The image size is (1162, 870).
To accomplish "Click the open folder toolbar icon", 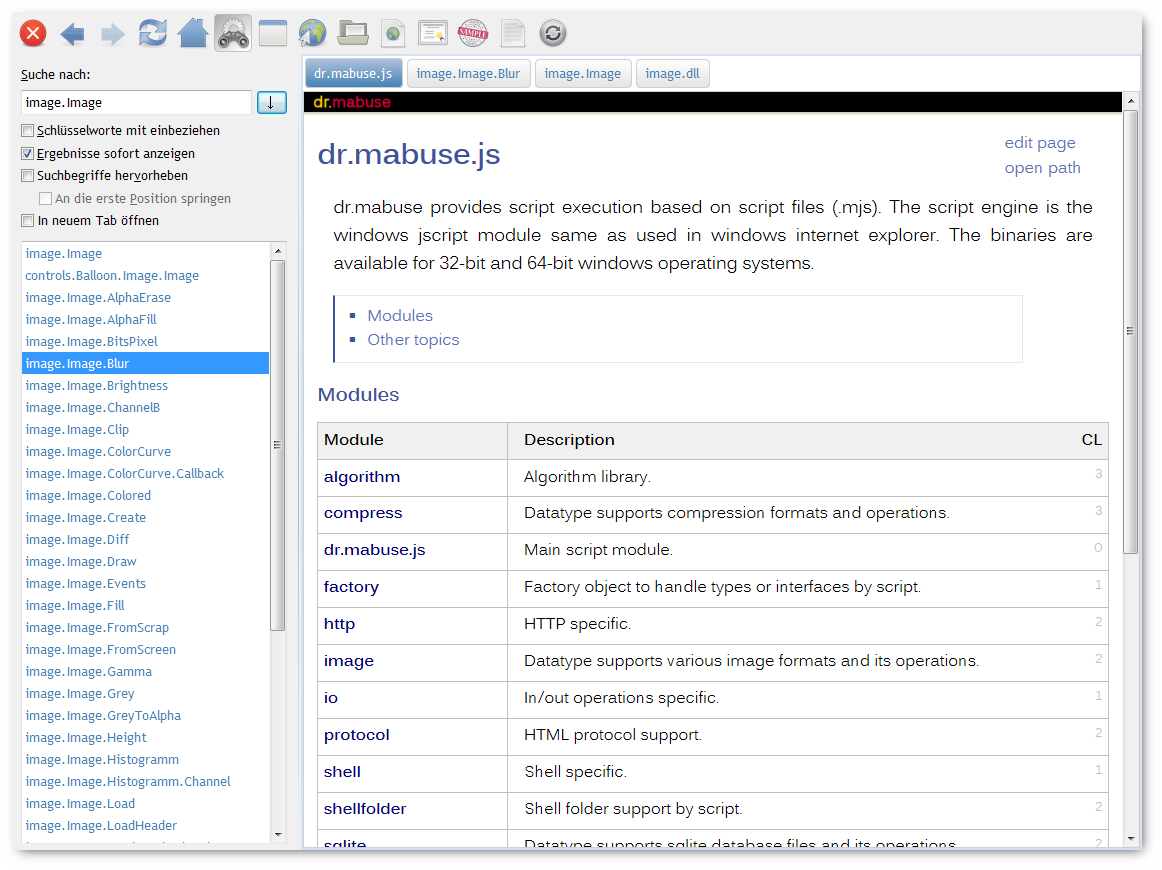I will pyautogui.click(x=353, y=34).
